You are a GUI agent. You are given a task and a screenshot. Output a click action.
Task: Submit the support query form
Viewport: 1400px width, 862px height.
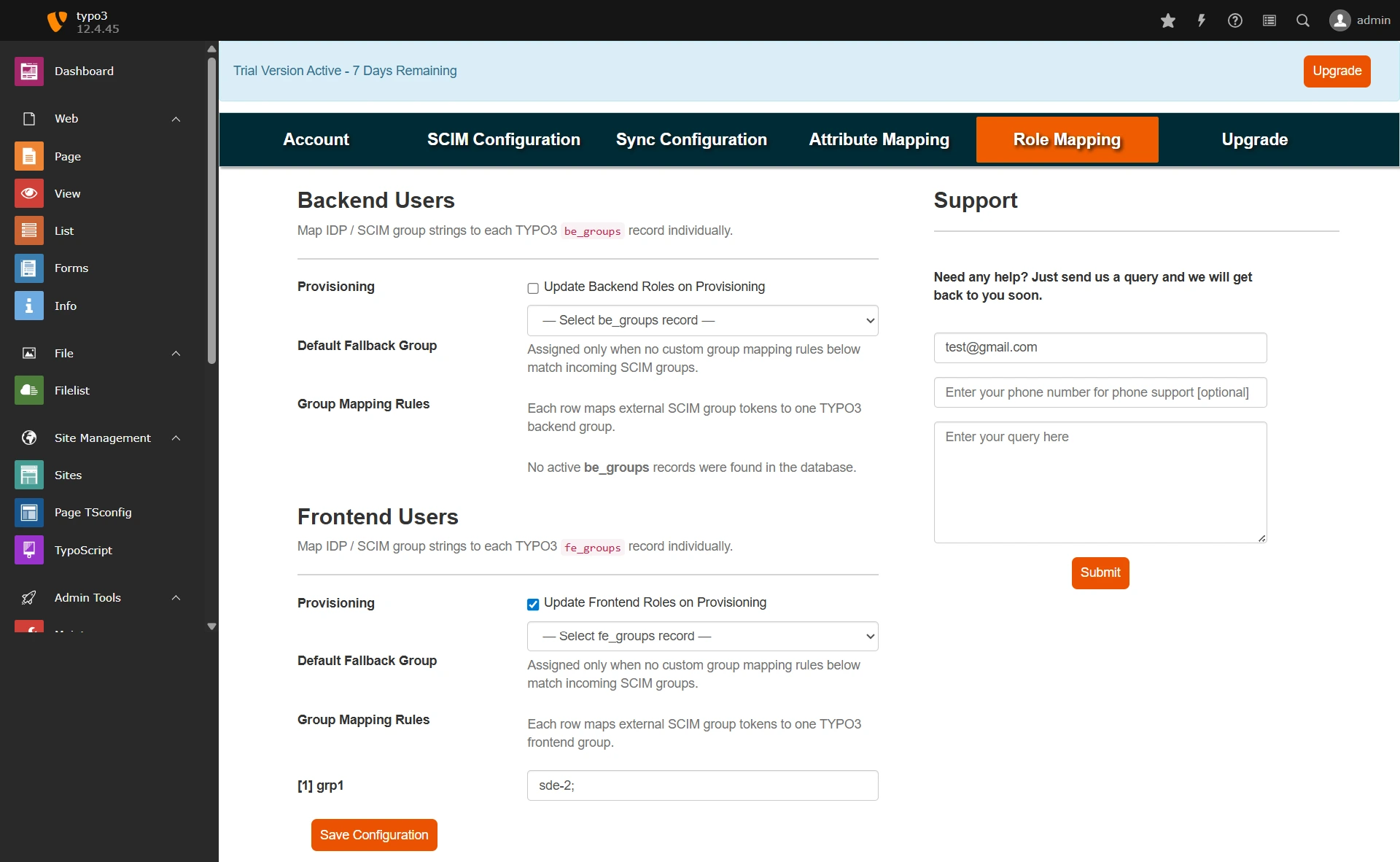pos(1100,572)
